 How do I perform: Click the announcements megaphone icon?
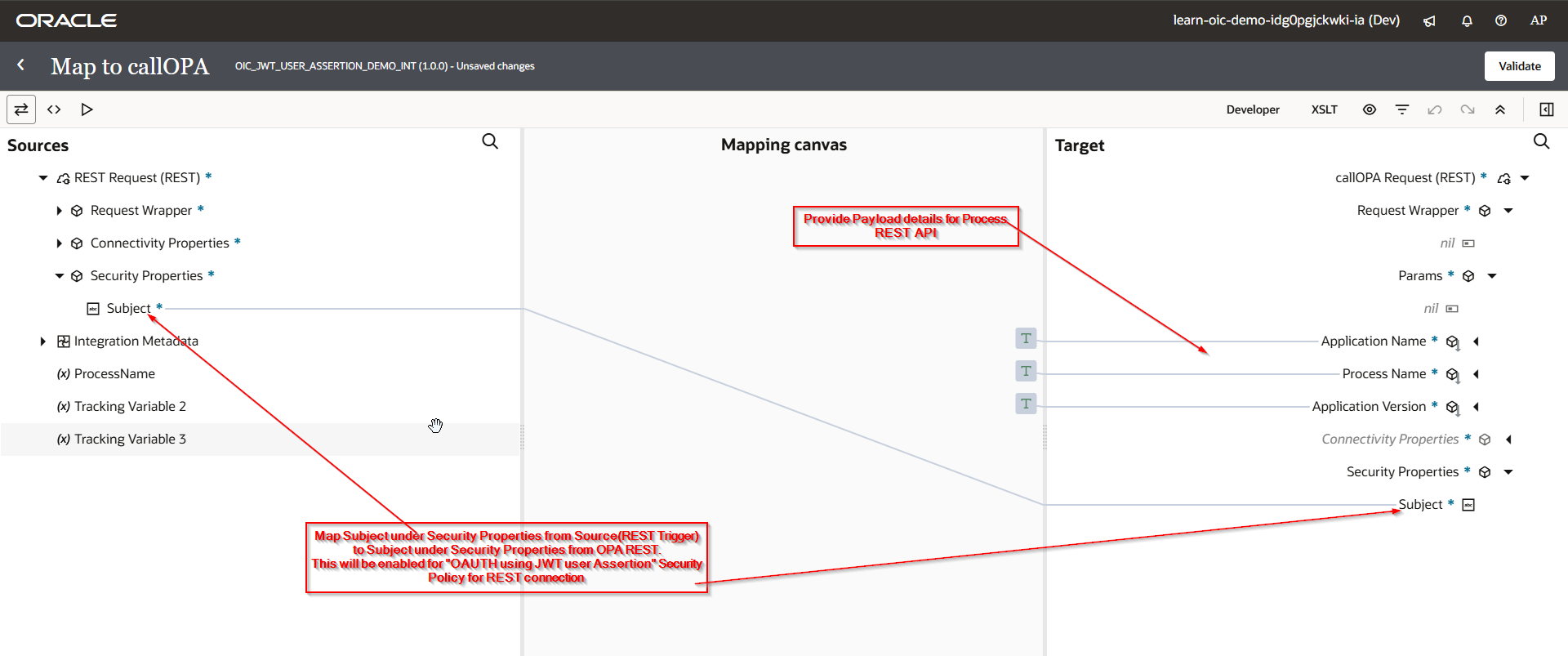(1429, 21)
